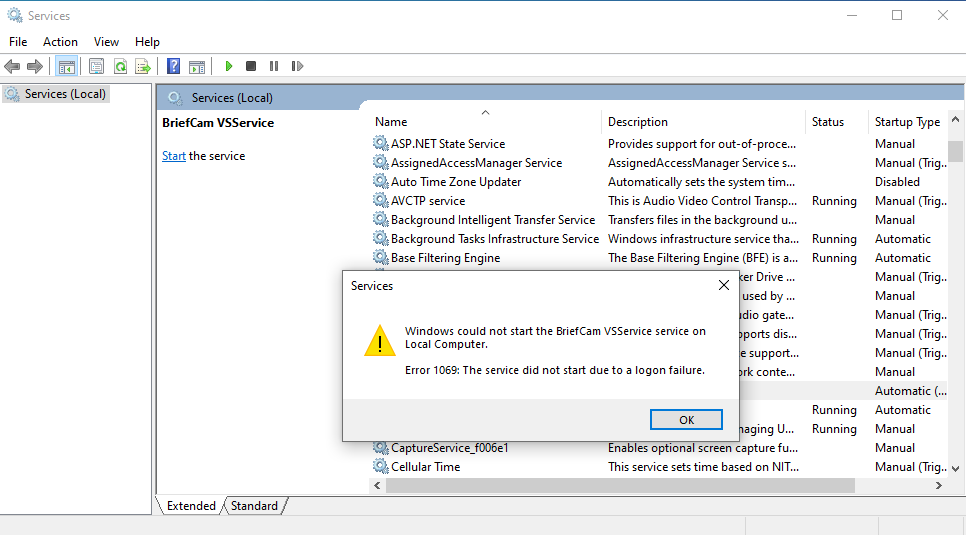The image size is (966, 535).
Task: Click the yellow warning triangle icon in dialog
Action: (380, 341)
